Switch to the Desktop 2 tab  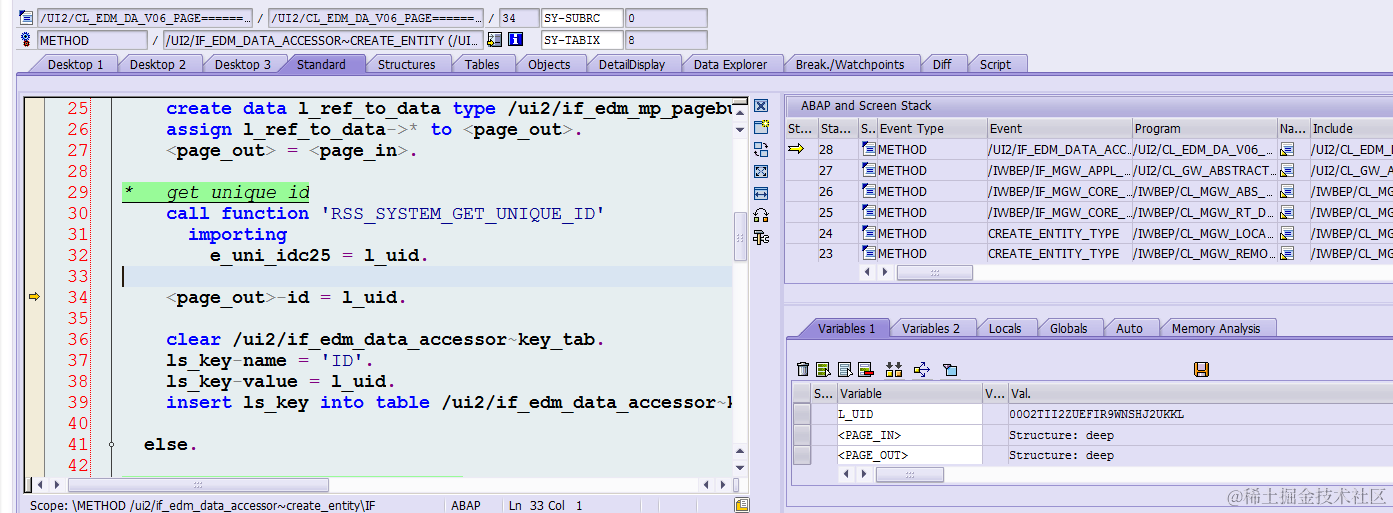coord(158,64)
